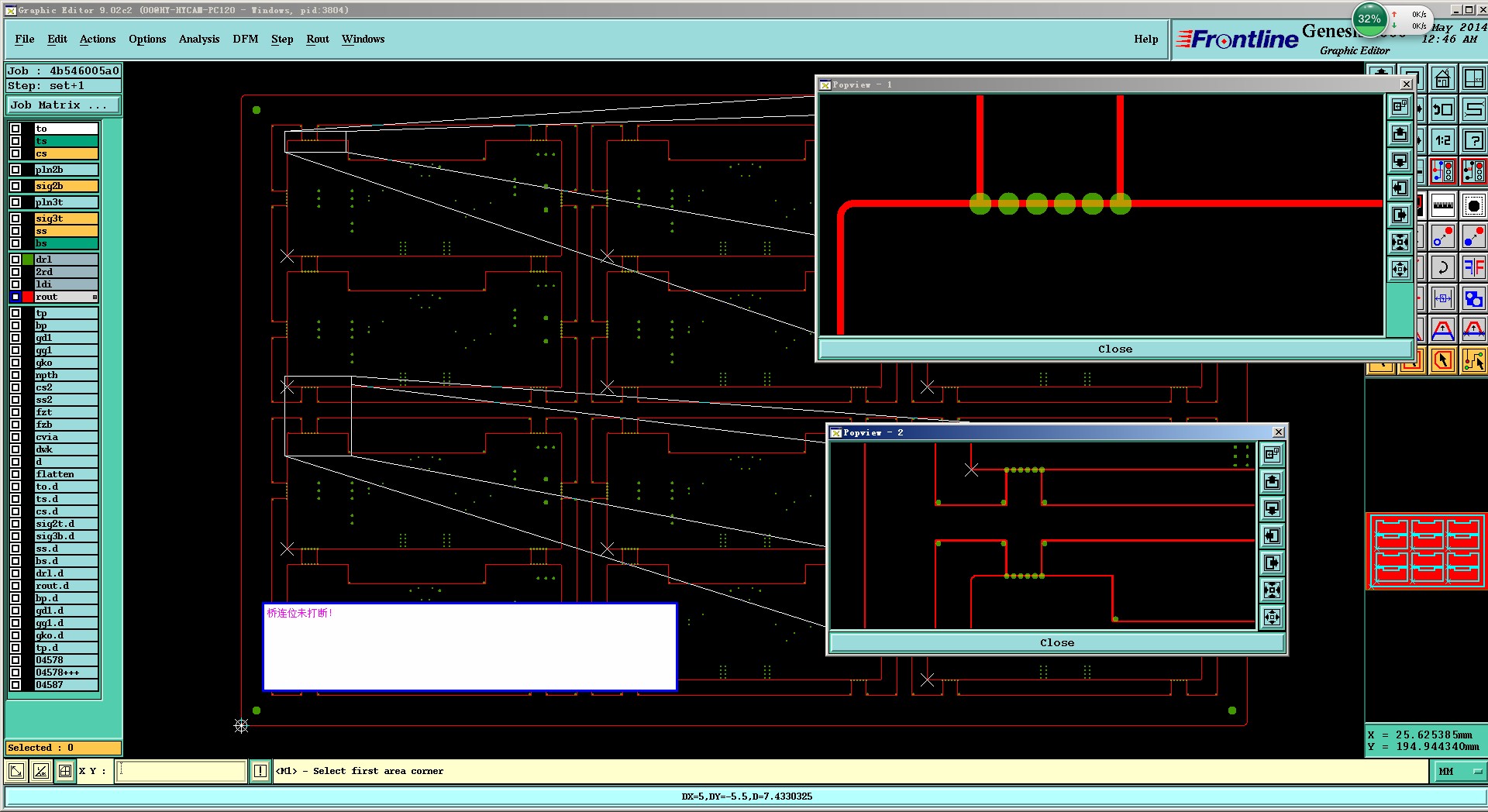Click the green color swatch of drl layer
Image resolution: width=1488 pixels, height=812 pixels.
pyautogui.click(x=28, y=260)
